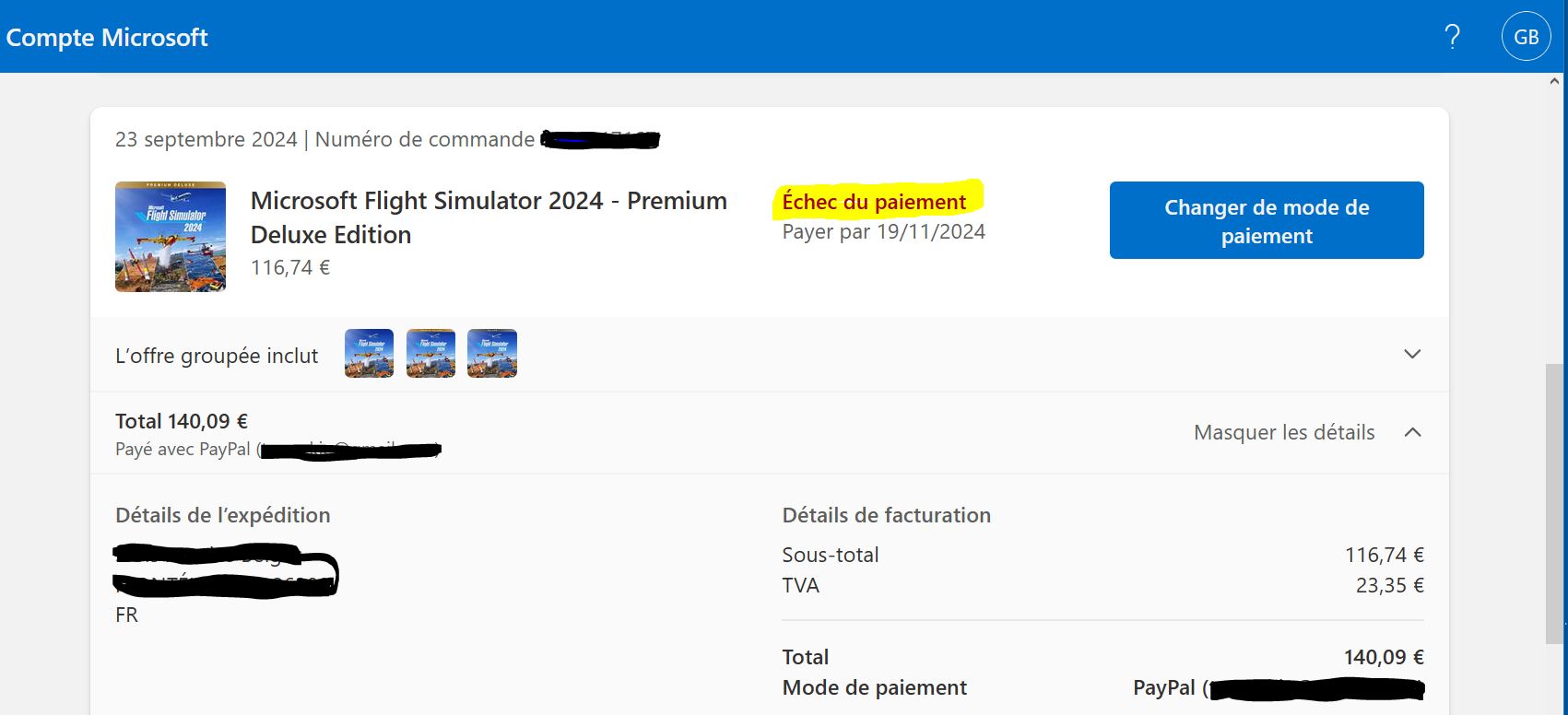Select the Échec du paiement status text
Screen dimensions: 1568x715
874,202
